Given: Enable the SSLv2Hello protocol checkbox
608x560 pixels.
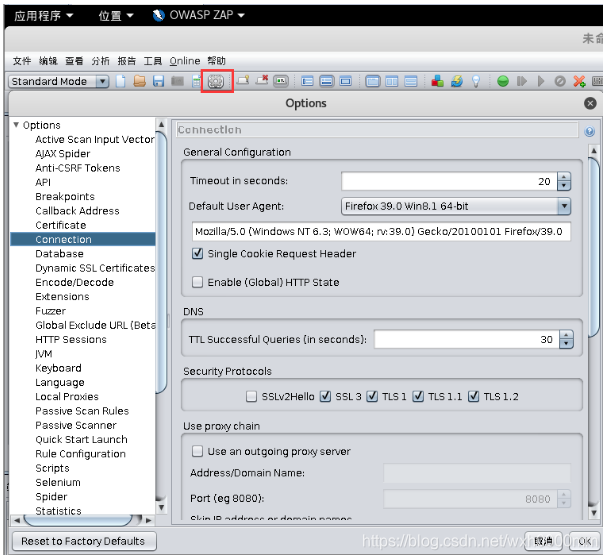Looking at the screenshot, I should [x=251, y=396].
